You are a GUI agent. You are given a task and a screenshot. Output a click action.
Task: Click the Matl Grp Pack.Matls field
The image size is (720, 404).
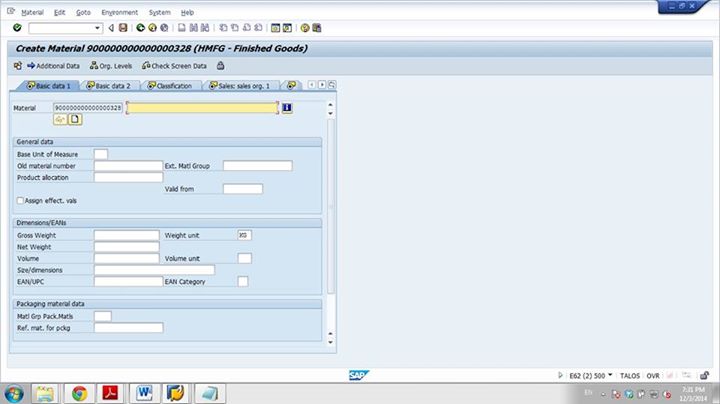pyautogui.click(x=102, y=316)
